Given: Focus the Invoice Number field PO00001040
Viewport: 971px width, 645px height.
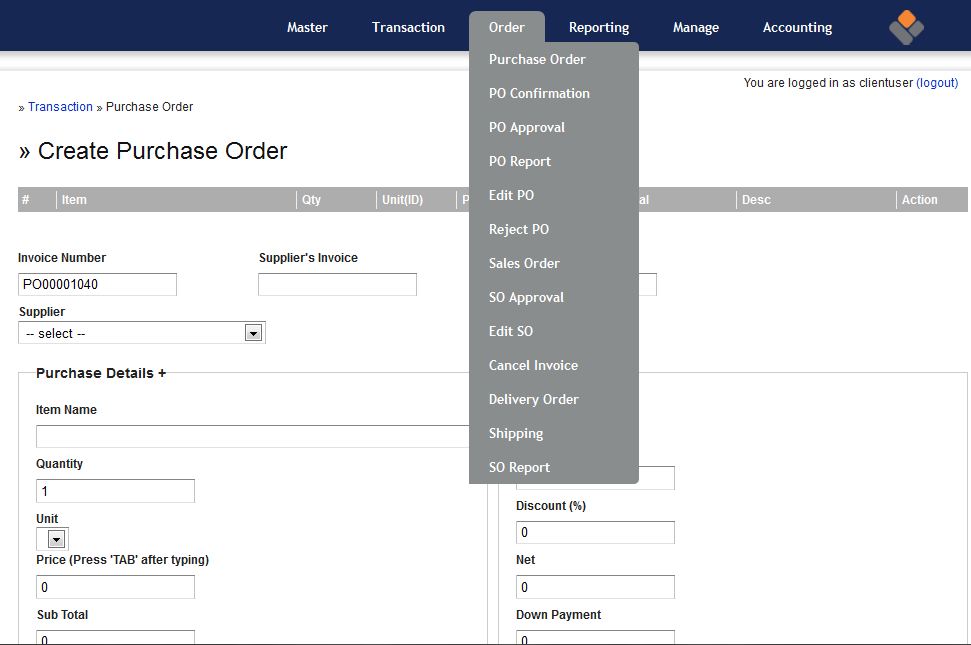Looking at the screenshot, I should tap(97, 284).
